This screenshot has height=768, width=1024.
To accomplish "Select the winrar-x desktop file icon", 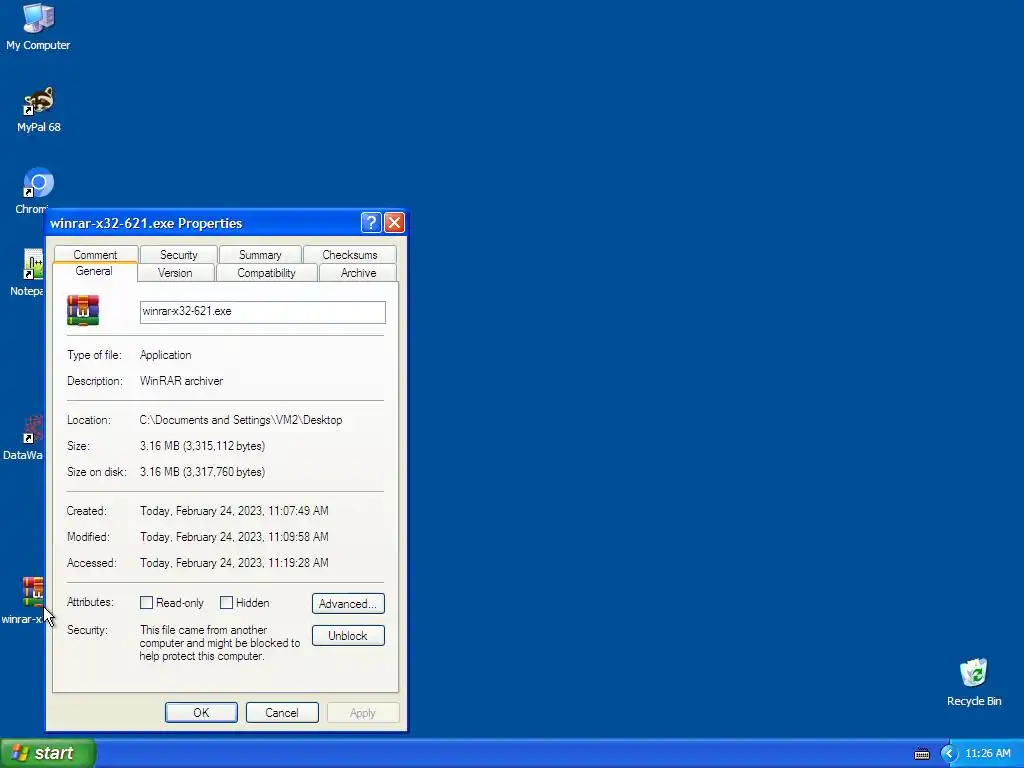I will pos(33,592).
